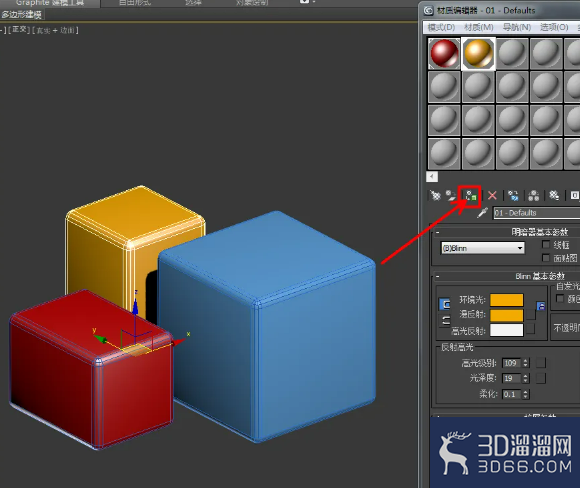Open the 材质(M) menu

tap(479, 27)
